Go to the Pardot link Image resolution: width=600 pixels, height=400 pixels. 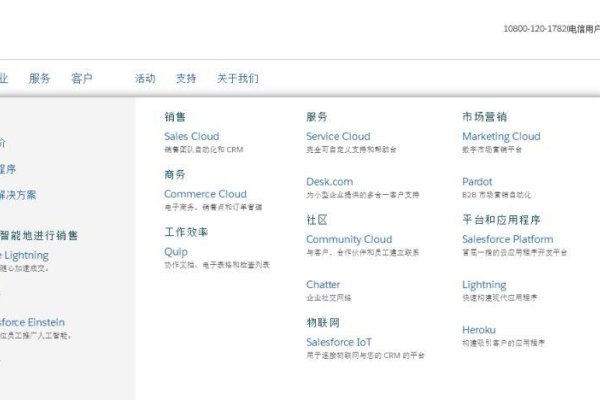click(x=477, y=182)
